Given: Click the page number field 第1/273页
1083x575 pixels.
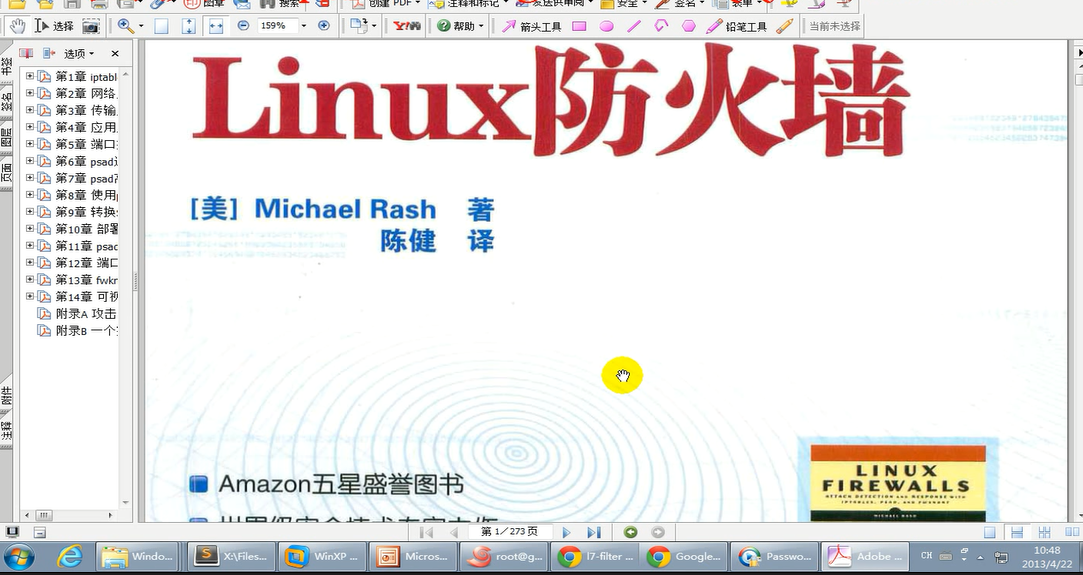Looking at the screenshot, I should coord(510,532).
